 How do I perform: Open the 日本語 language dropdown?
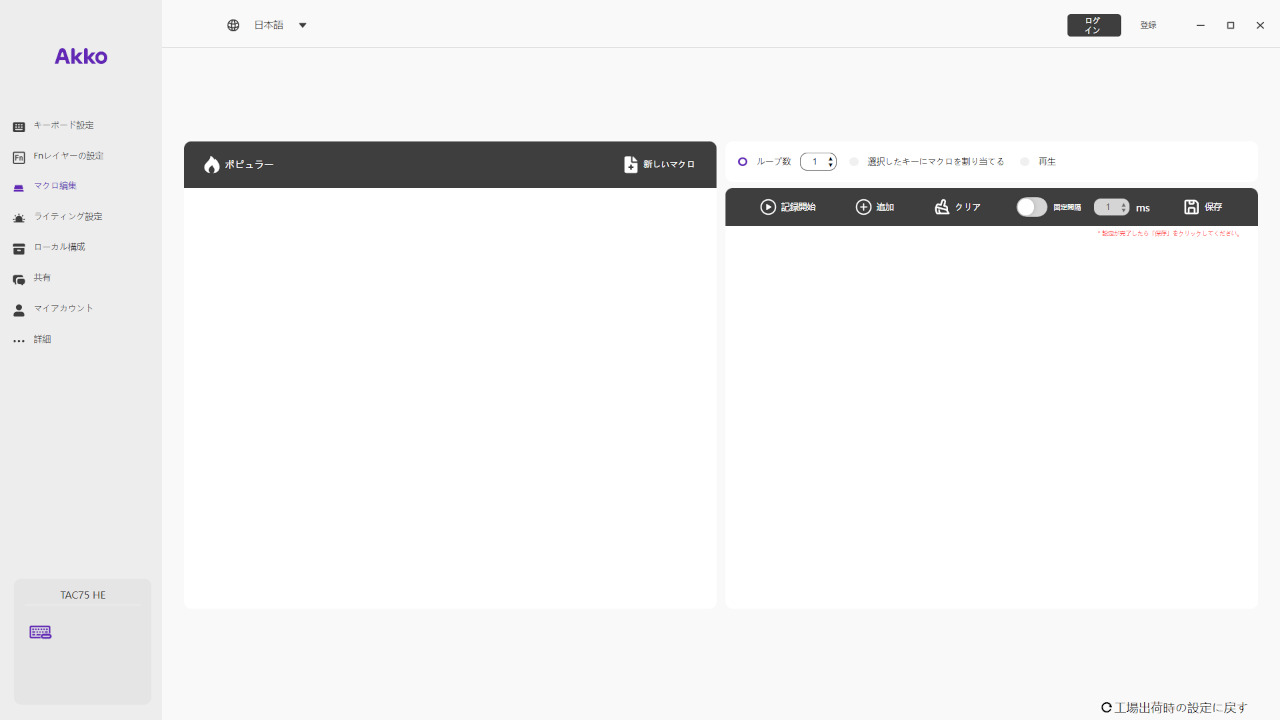pos(280,25)
